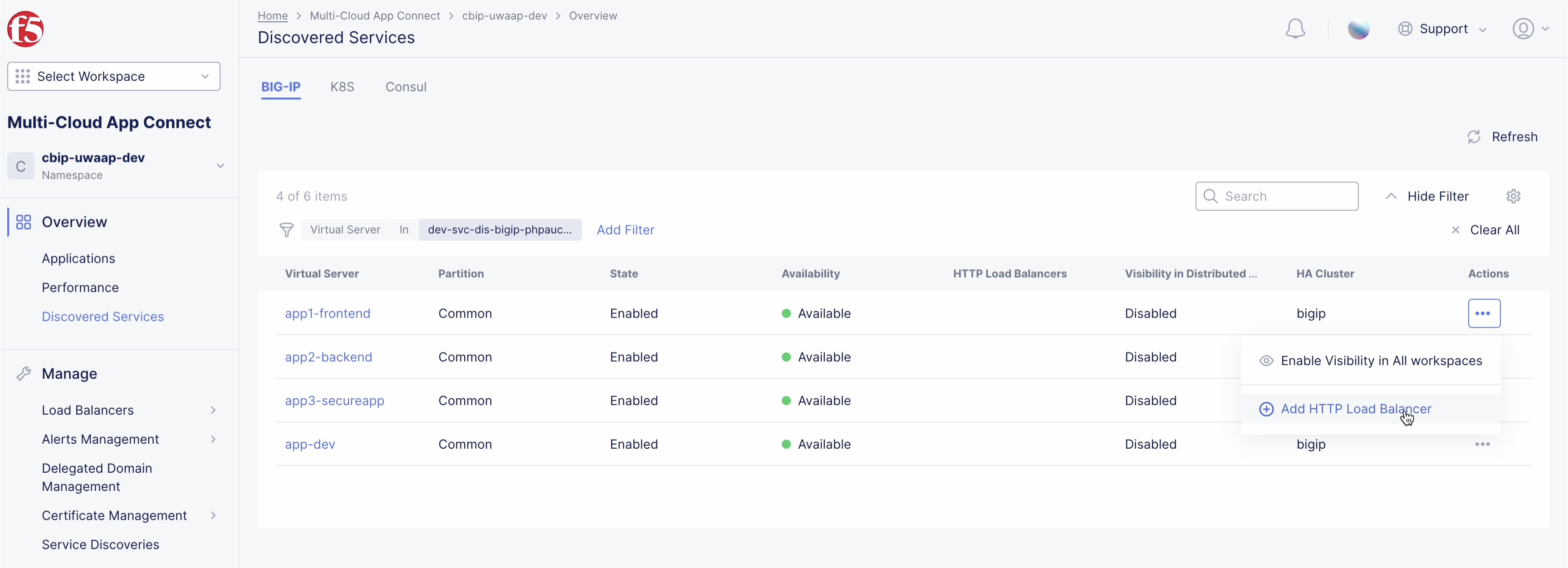Image resolution: width=1568 pixels, height=568 pixels.
Task: Open the app1-frontend virtual server
Action: pos(328,313)
